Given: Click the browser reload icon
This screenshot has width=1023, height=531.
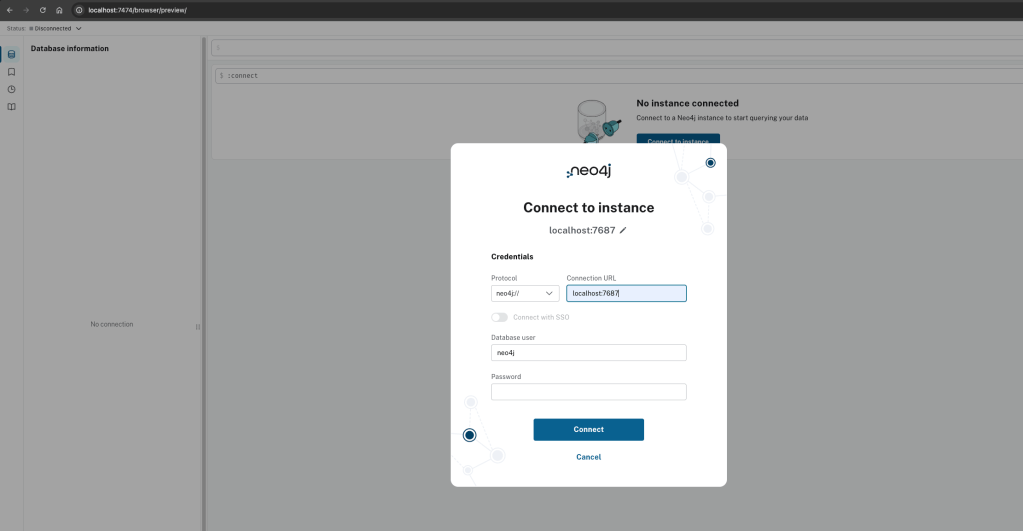Looking at the screenshot, I should [42, 10].
